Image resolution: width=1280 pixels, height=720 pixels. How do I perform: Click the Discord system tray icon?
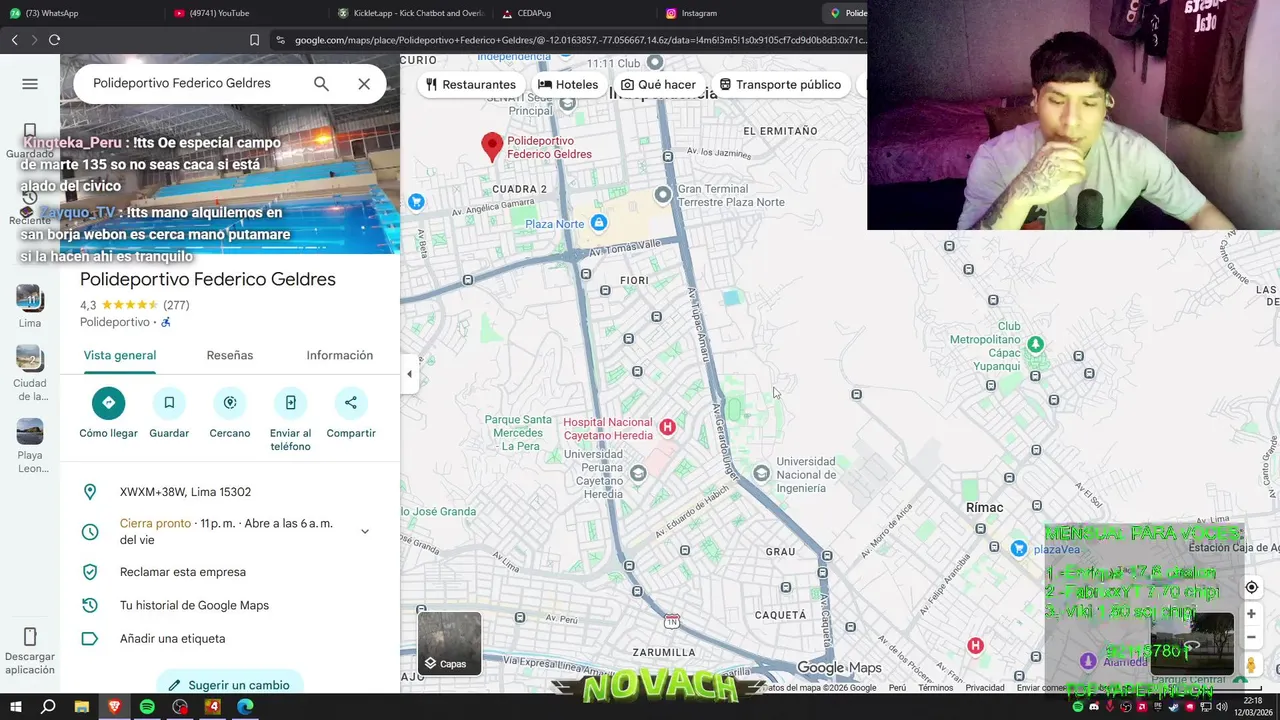(1094, 707)
